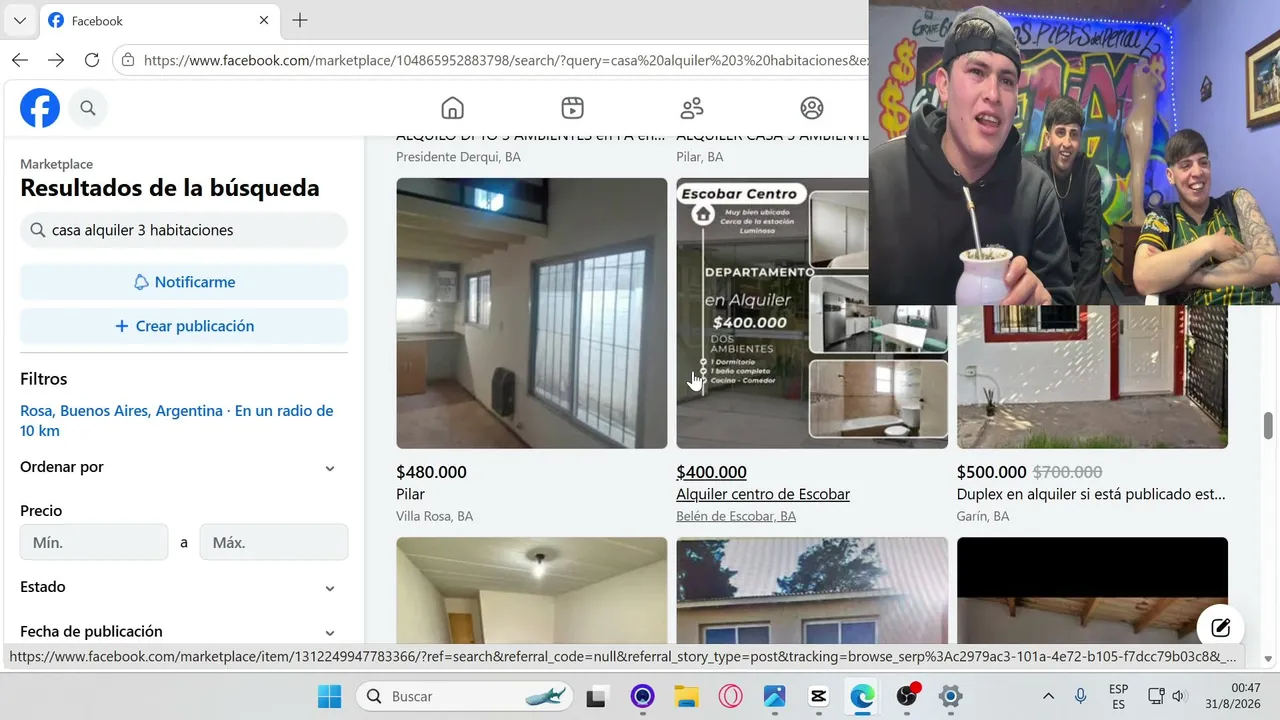Click the marketplace search field
The width and height of the screenshot is (1280, 720).
pos(184,230)
